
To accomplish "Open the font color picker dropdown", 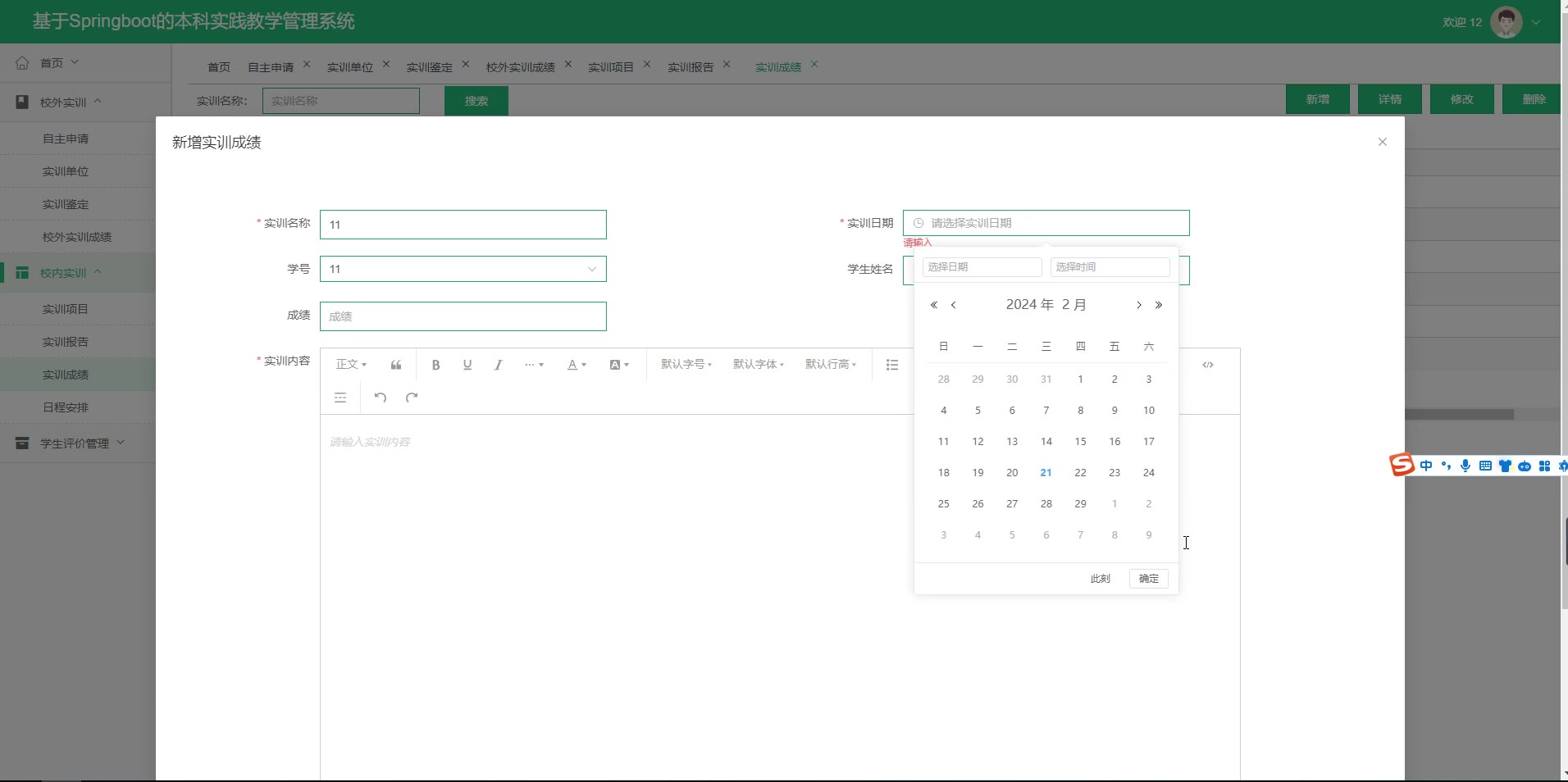I will tap(577, 365).
